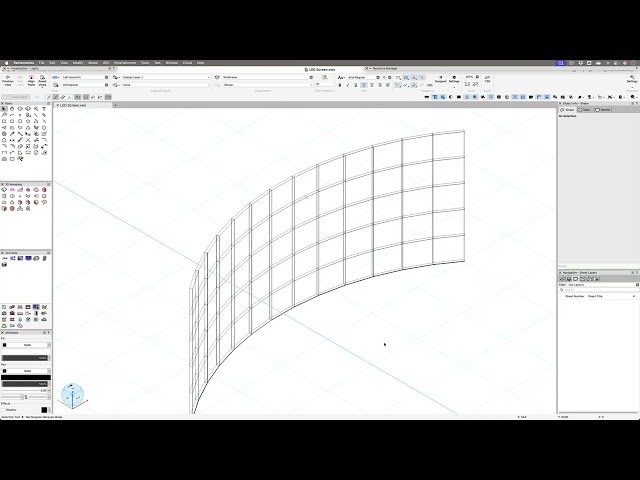Open the Left Isometric view dropdown
The width and height of the screenshot is (640, 480).
pyautogui.click(x=83, y=77)
